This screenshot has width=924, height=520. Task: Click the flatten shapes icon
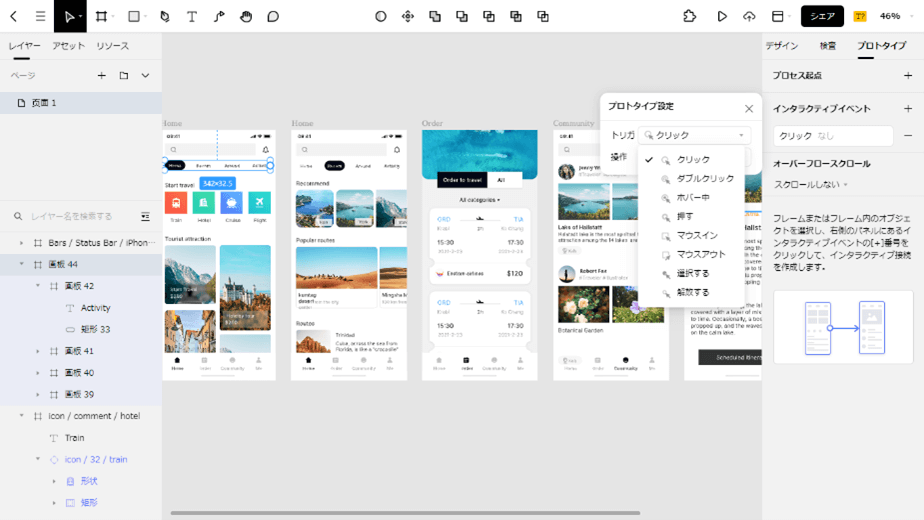coord(543,17)
